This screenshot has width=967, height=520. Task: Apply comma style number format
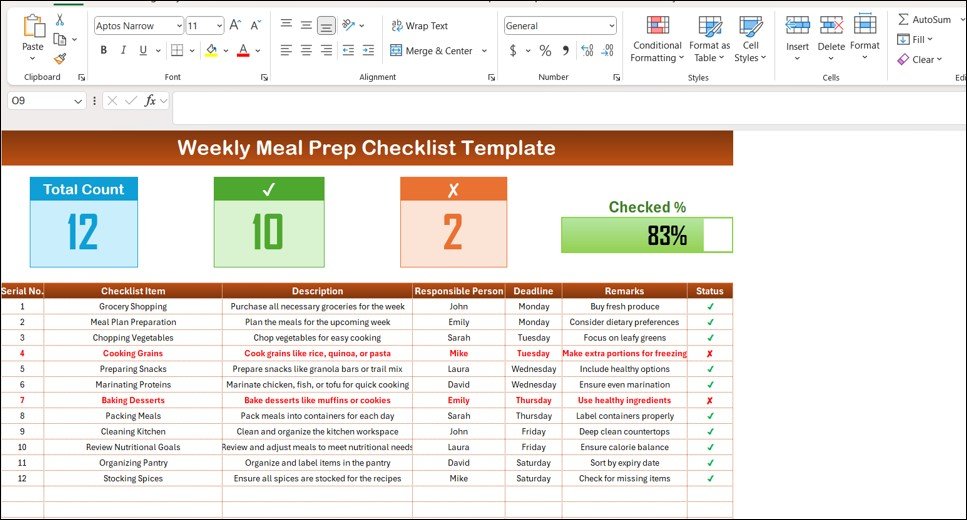(x=566, y=51)
